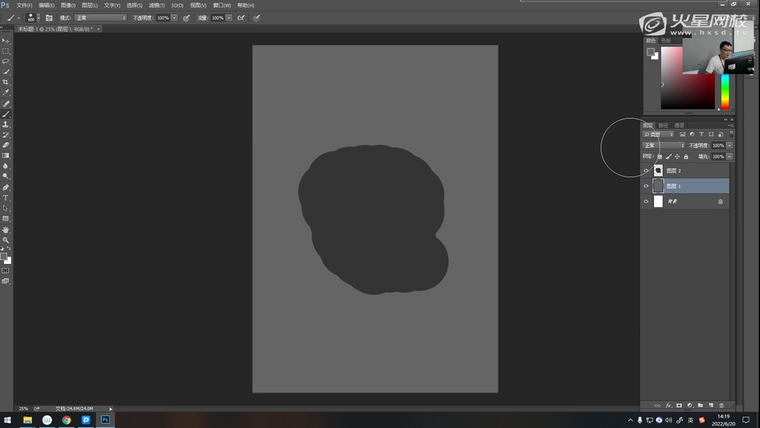760x428 pixels.
Task: Select the Lasso tool
Action: click(5, 61)
